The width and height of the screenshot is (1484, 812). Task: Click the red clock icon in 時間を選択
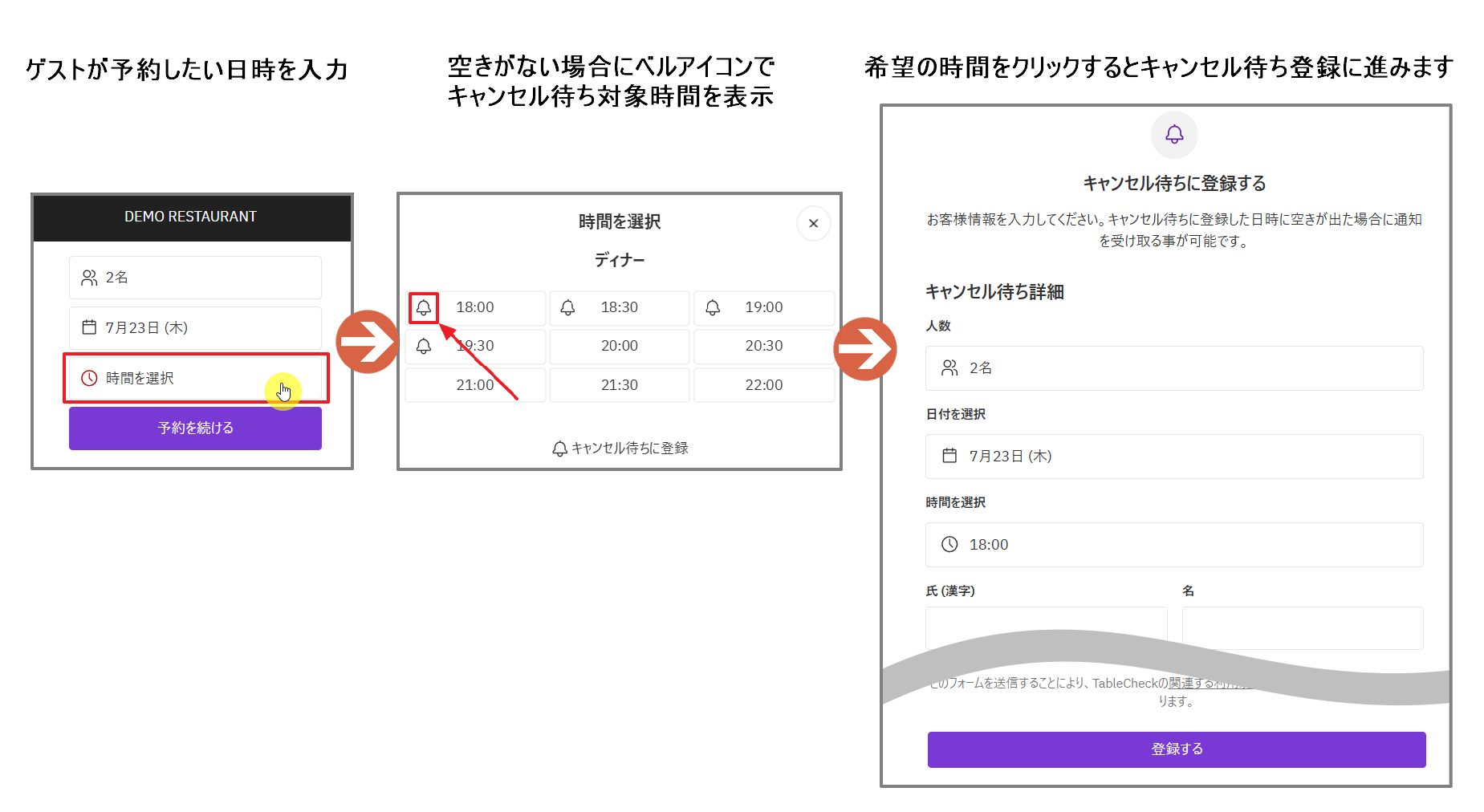point(89,378)
